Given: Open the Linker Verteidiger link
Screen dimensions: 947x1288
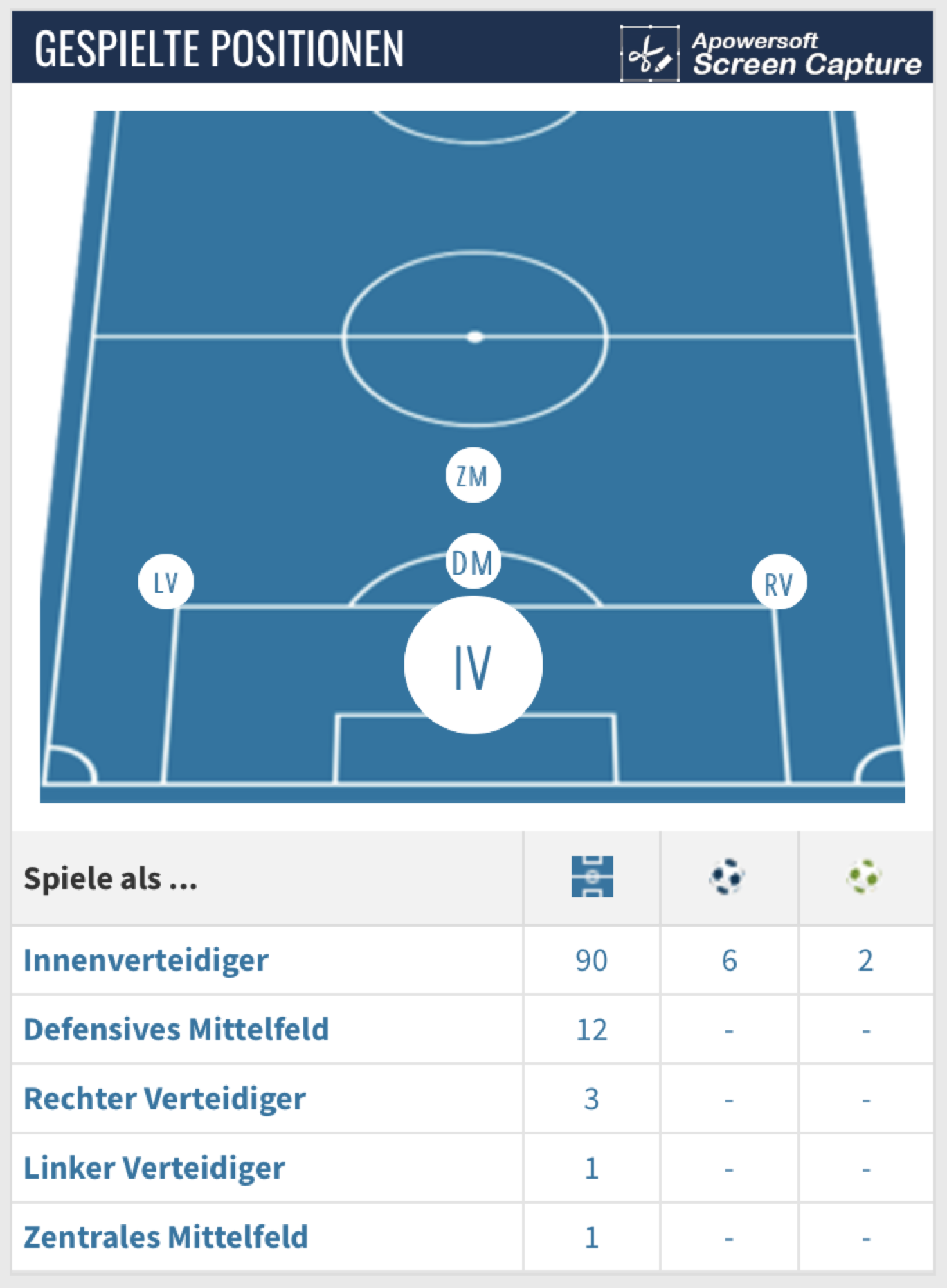Looking at the screenshot, I should (154, 1168).
